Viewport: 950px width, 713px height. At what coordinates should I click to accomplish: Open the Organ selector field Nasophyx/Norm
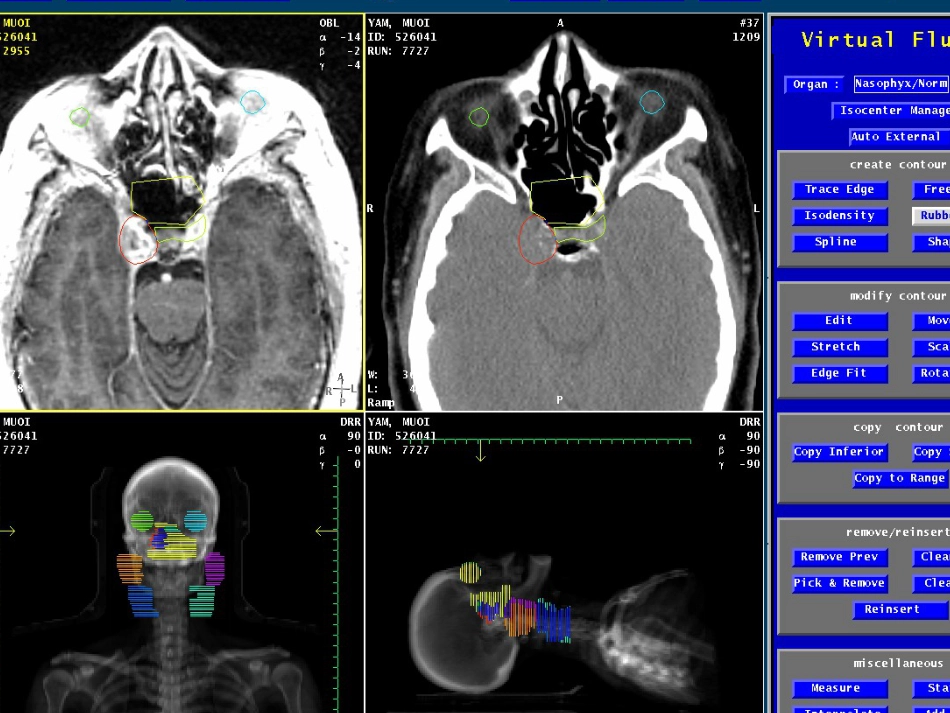pyautogui.click(x=902, y=84)
